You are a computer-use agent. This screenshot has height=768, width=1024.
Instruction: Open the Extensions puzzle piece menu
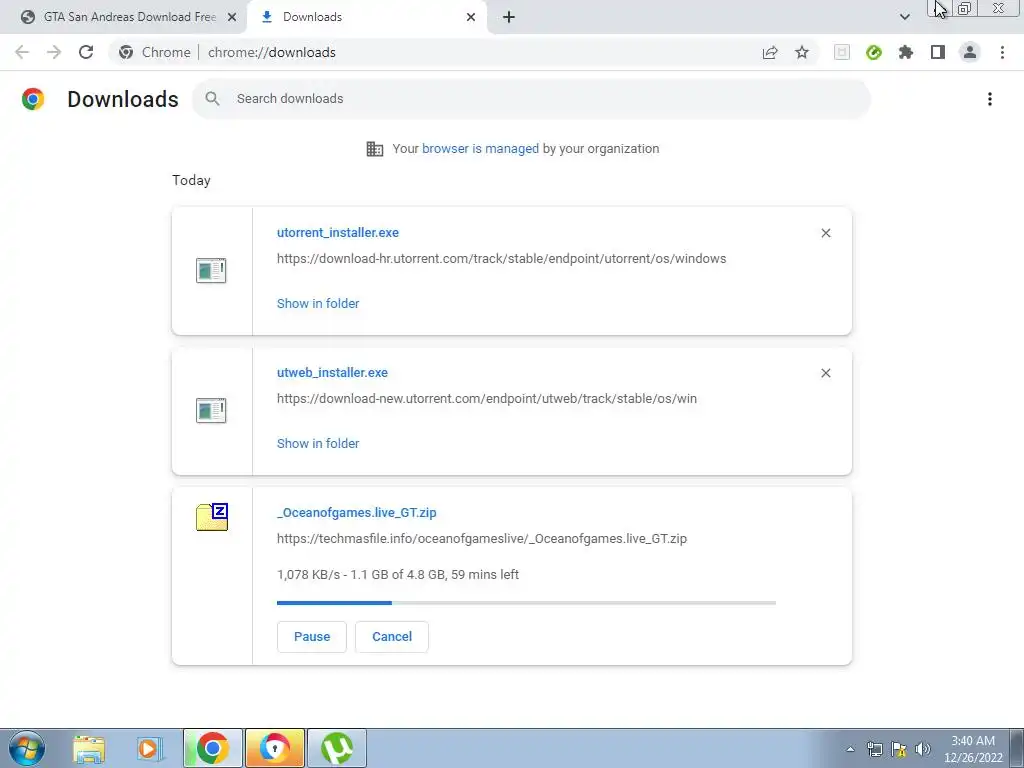906,52
